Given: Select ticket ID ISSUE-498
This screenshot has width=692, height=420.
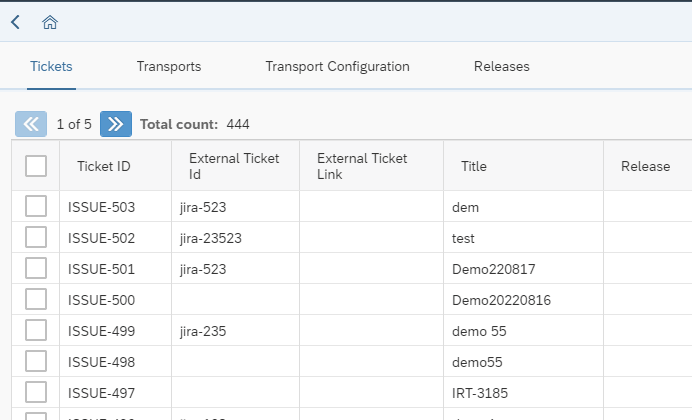Looking at the screenshot, I should coord(102,362).
